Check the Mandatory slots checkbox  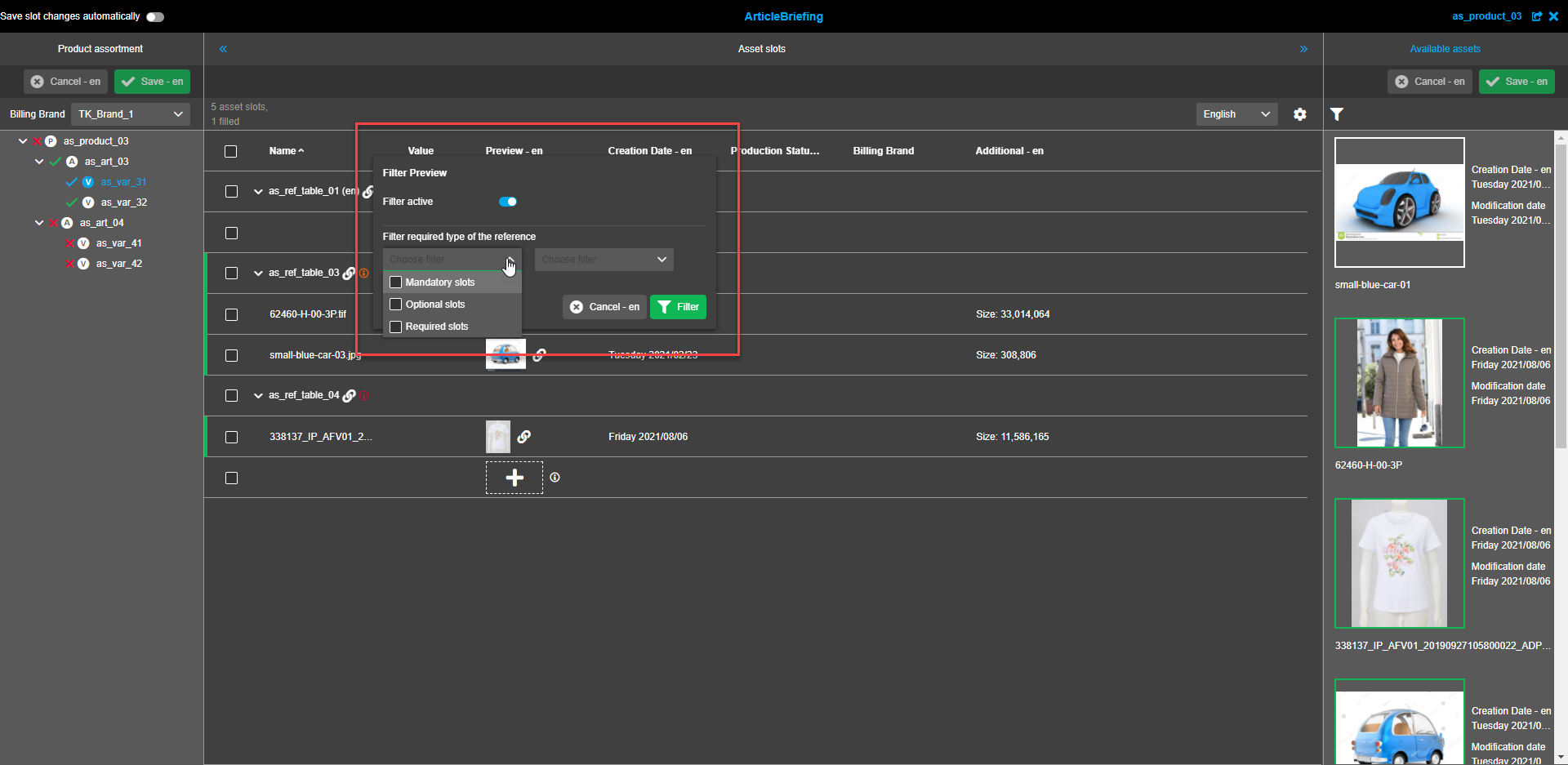click(x=396, y=282)
